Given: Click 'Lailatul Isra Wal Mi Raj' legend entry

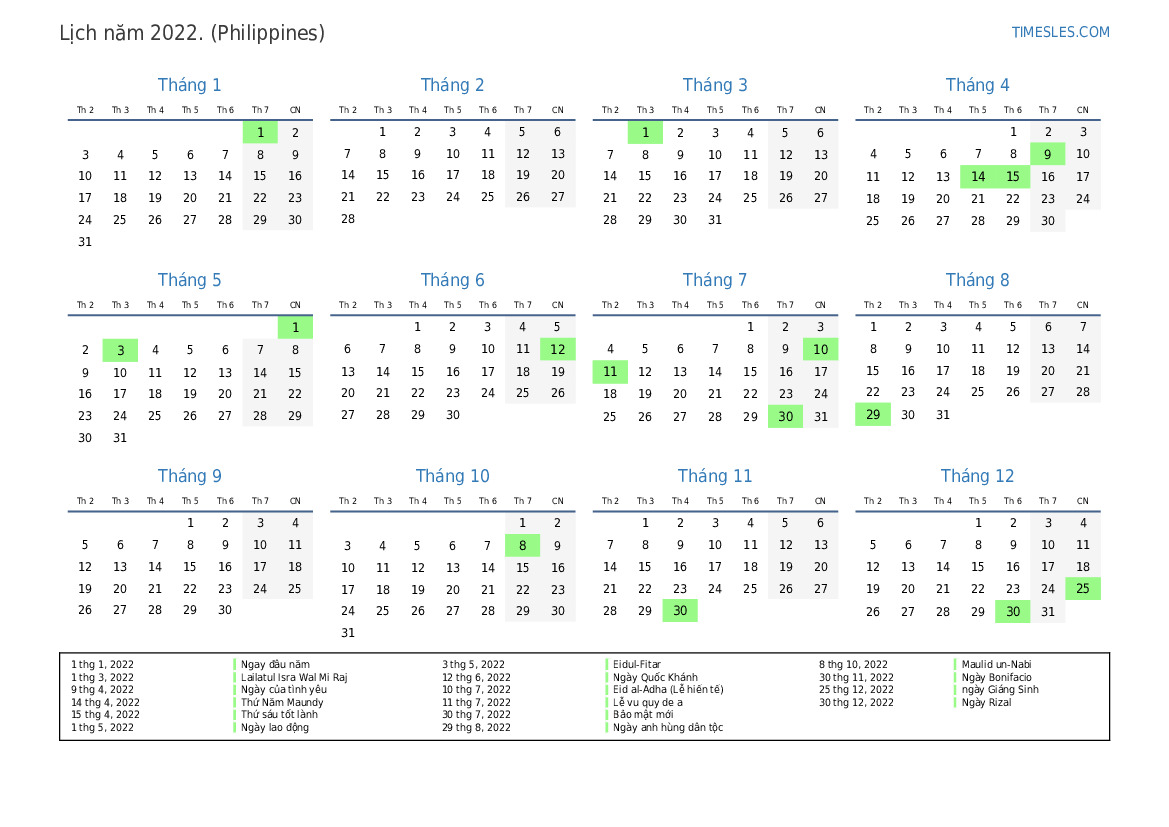Looking at the screenshot, I should pos(294,677).
